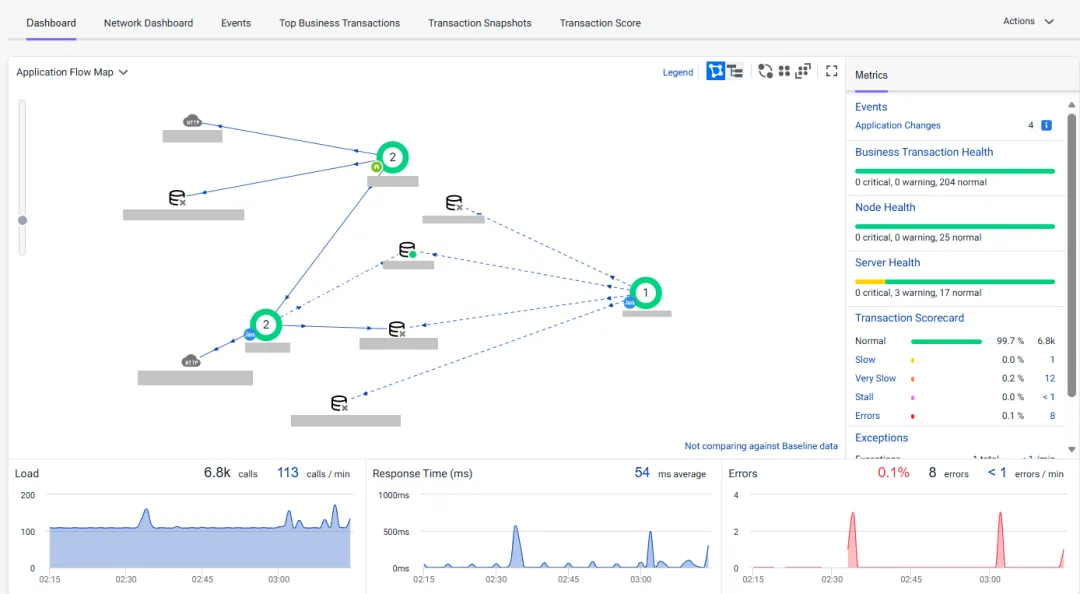Click the auto-fit nodes layout icon

click(x=803, y=71)
